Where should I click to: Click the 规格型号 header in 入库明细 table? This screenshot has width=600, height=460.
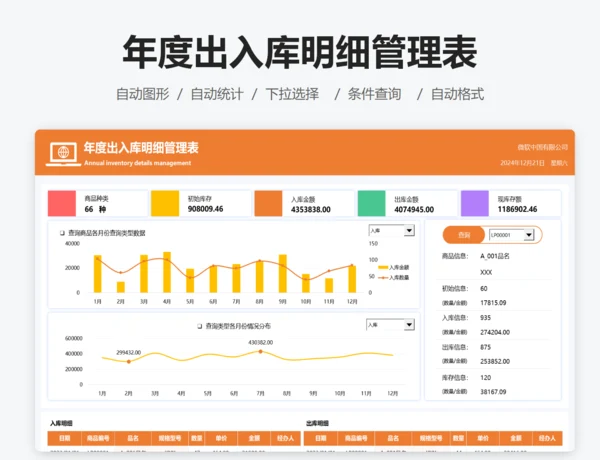click(170, 438)
